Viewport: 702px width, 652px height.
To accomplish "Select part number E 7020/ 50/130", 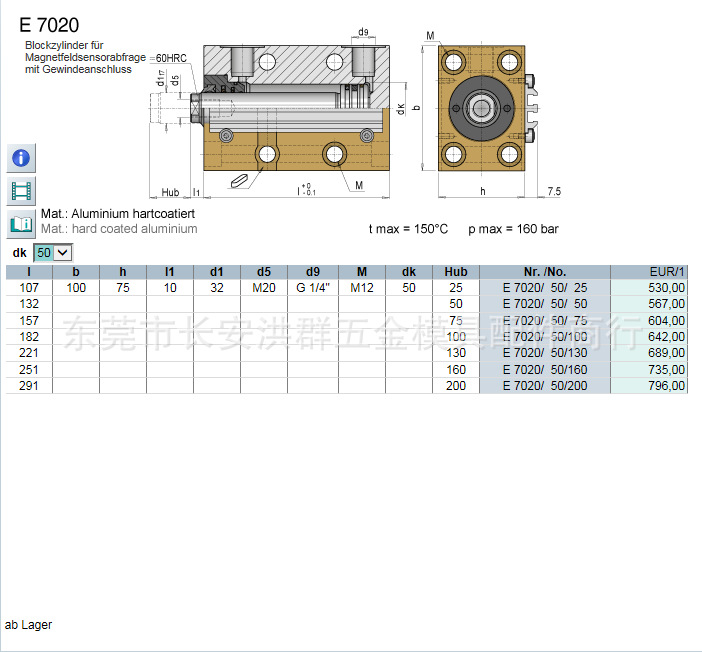I will (545, 353).
